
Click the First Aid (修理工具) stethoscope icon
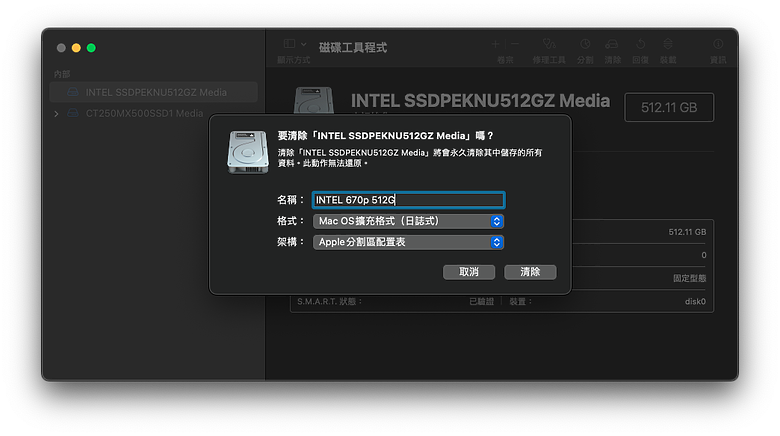[x=549, y=44]
